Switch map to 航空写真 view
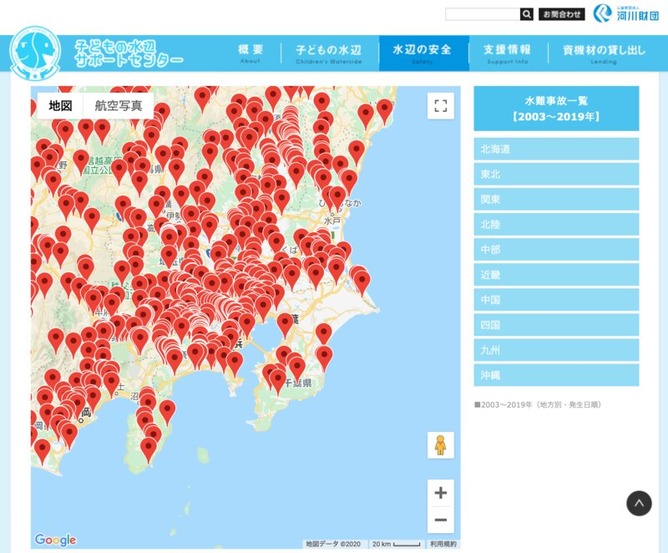This screenshot has height=553, width=668. click(x=118, y=106)
